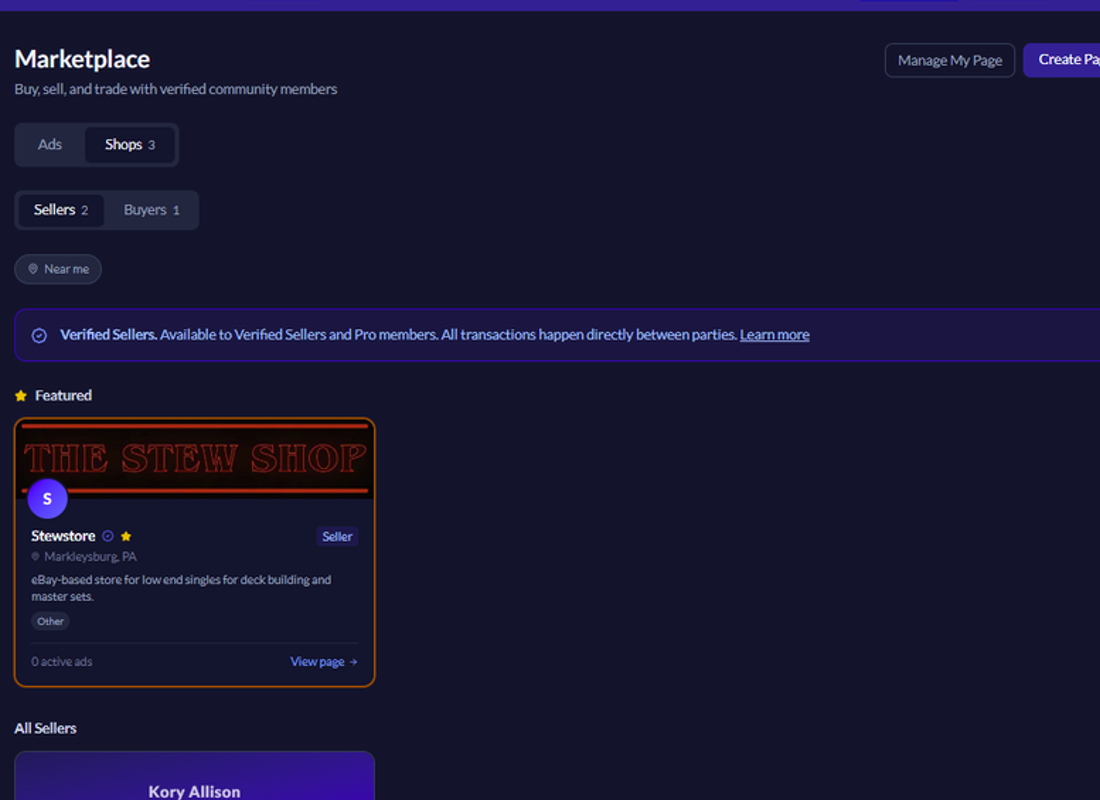Click the Stewstore avatar with letter S
The image size is (1100, 800).
48,499
